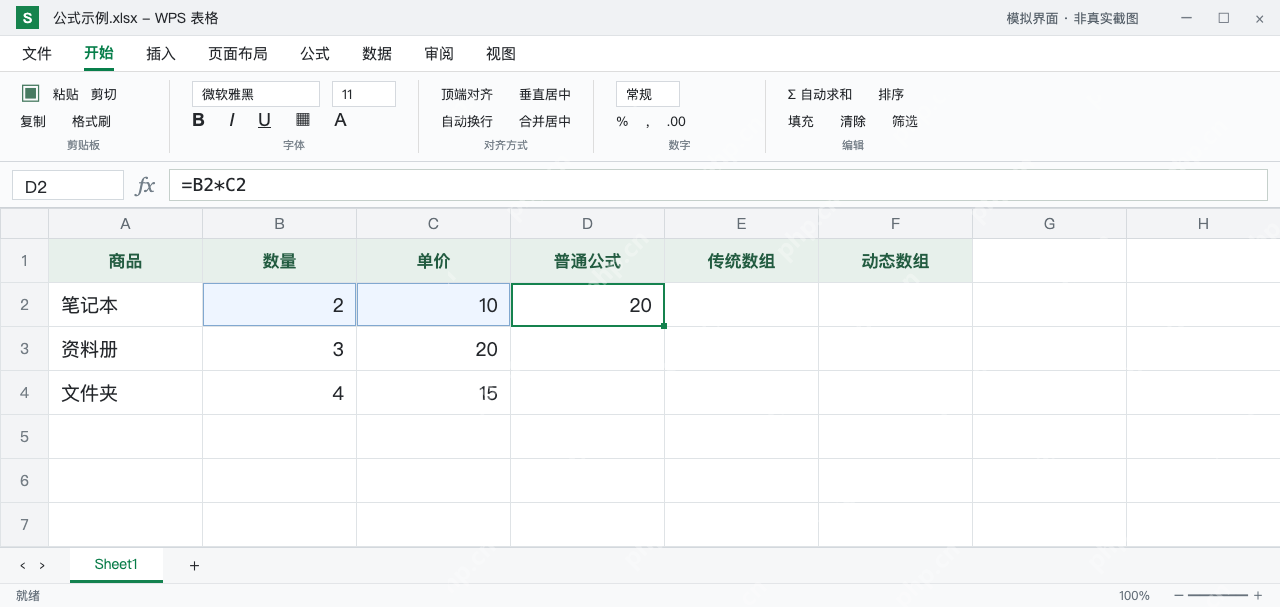Viewport: 1280px width, 608px height.
Task: Select the Sheet1 sheet tab
Action: [116, 565]
